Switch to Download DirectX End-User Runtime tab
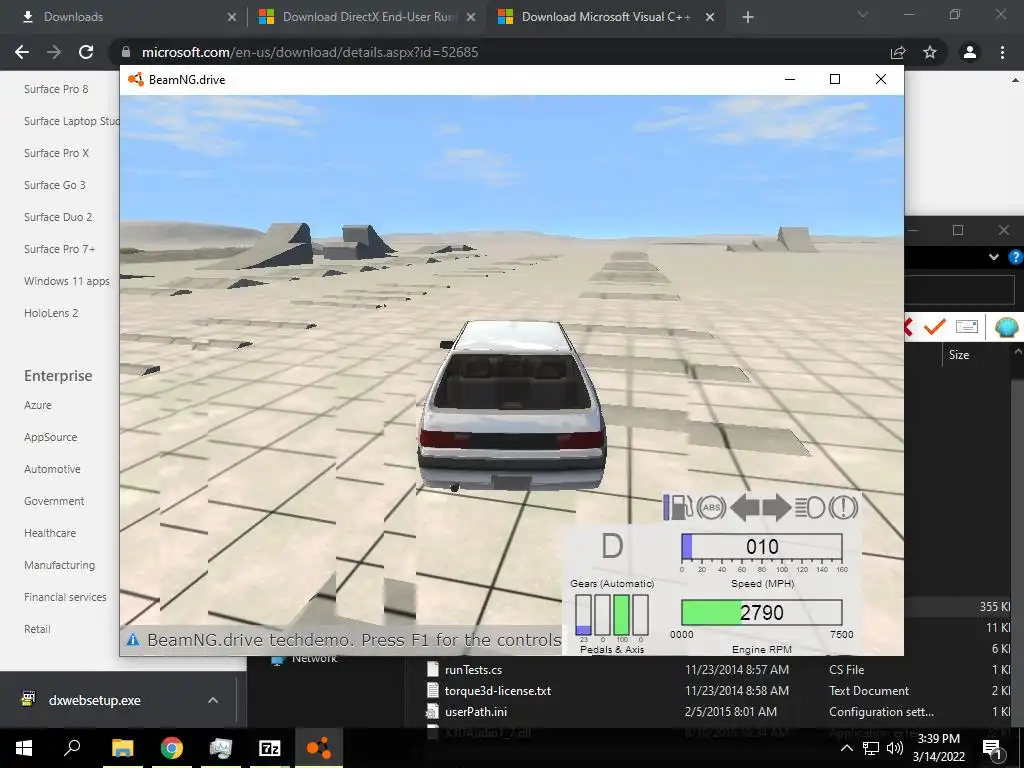Viewport: 1024px width, 768px height. [x=368, y=17]
